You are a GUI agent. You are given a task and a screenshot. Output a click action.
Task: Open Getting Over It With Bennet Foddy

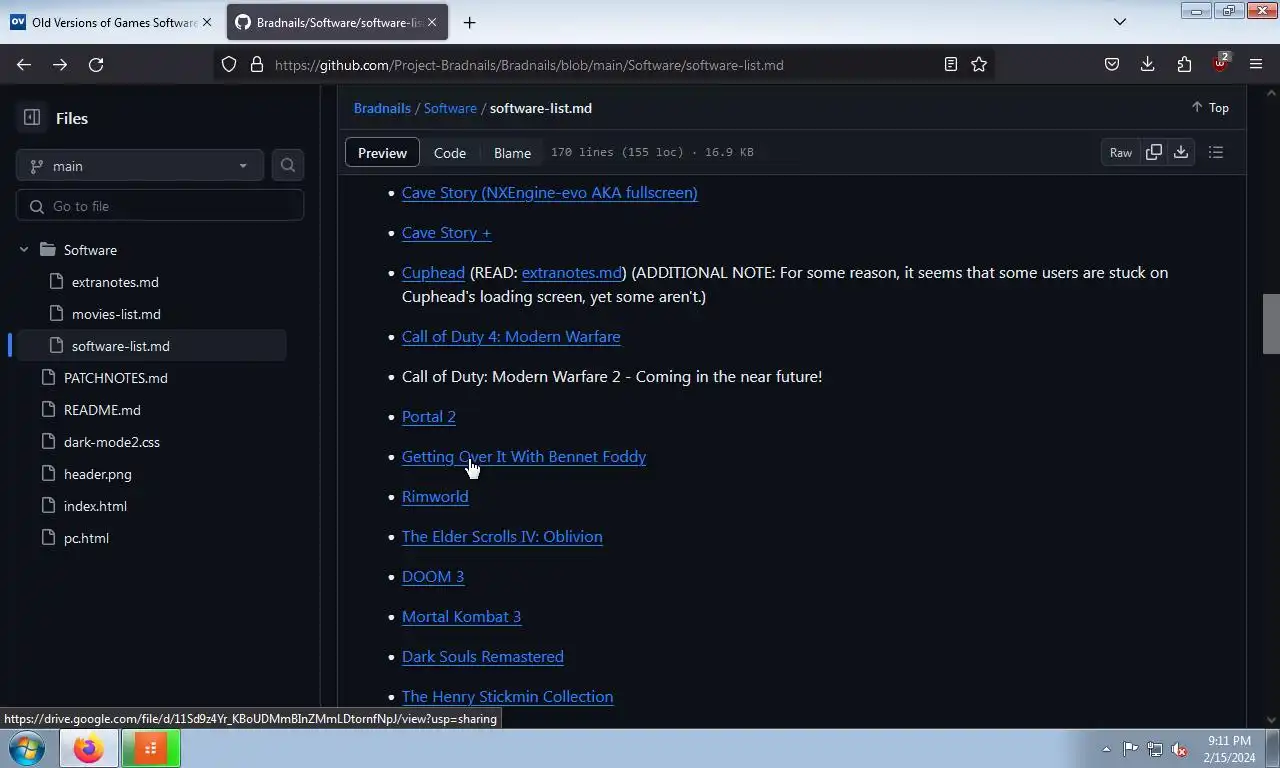[524, 456]
